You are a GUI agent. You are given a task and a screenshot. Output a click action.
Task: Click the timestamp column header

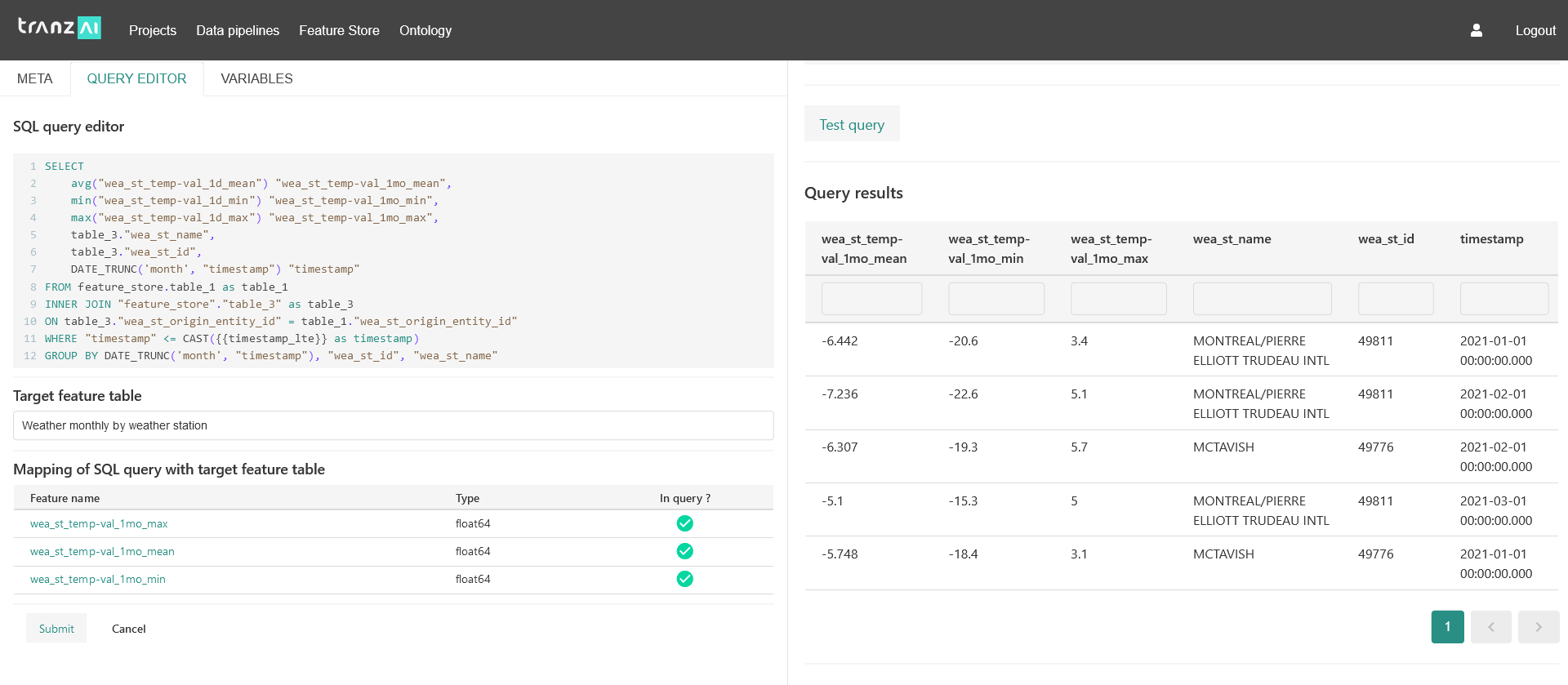coord(1491,239)
